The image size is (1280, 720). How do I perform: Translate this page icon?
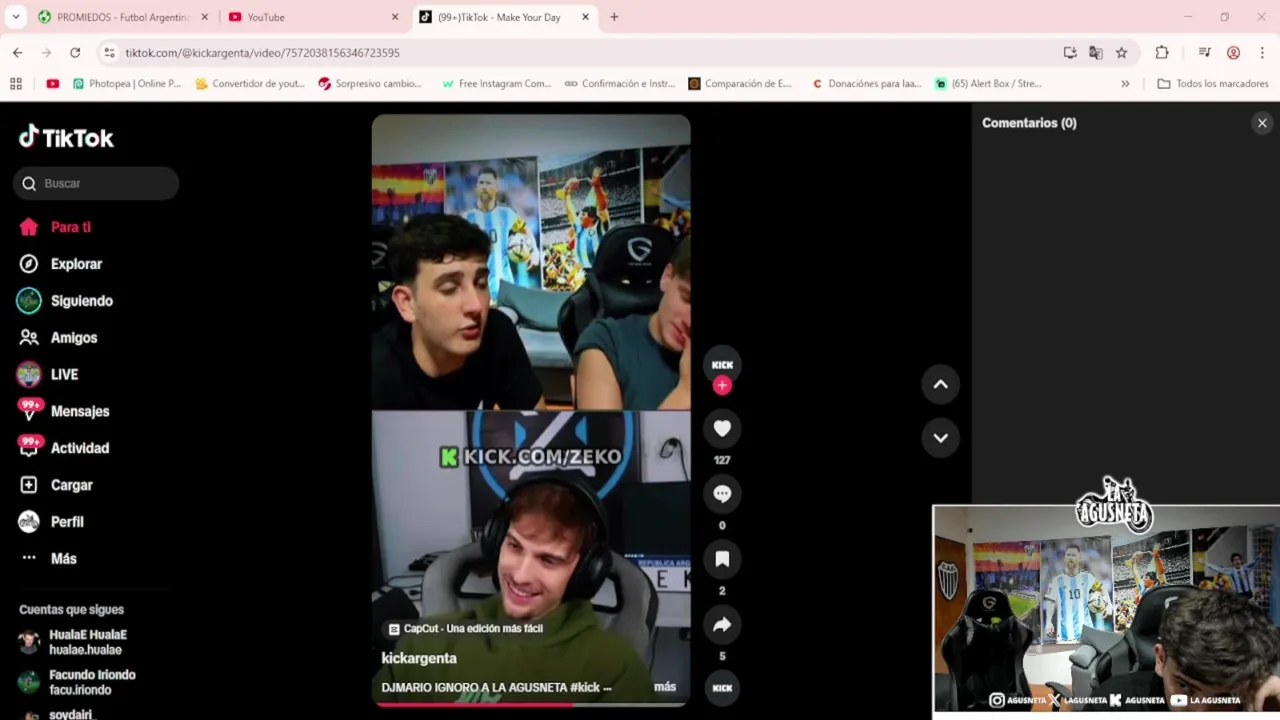click(x=1096, y=53)
